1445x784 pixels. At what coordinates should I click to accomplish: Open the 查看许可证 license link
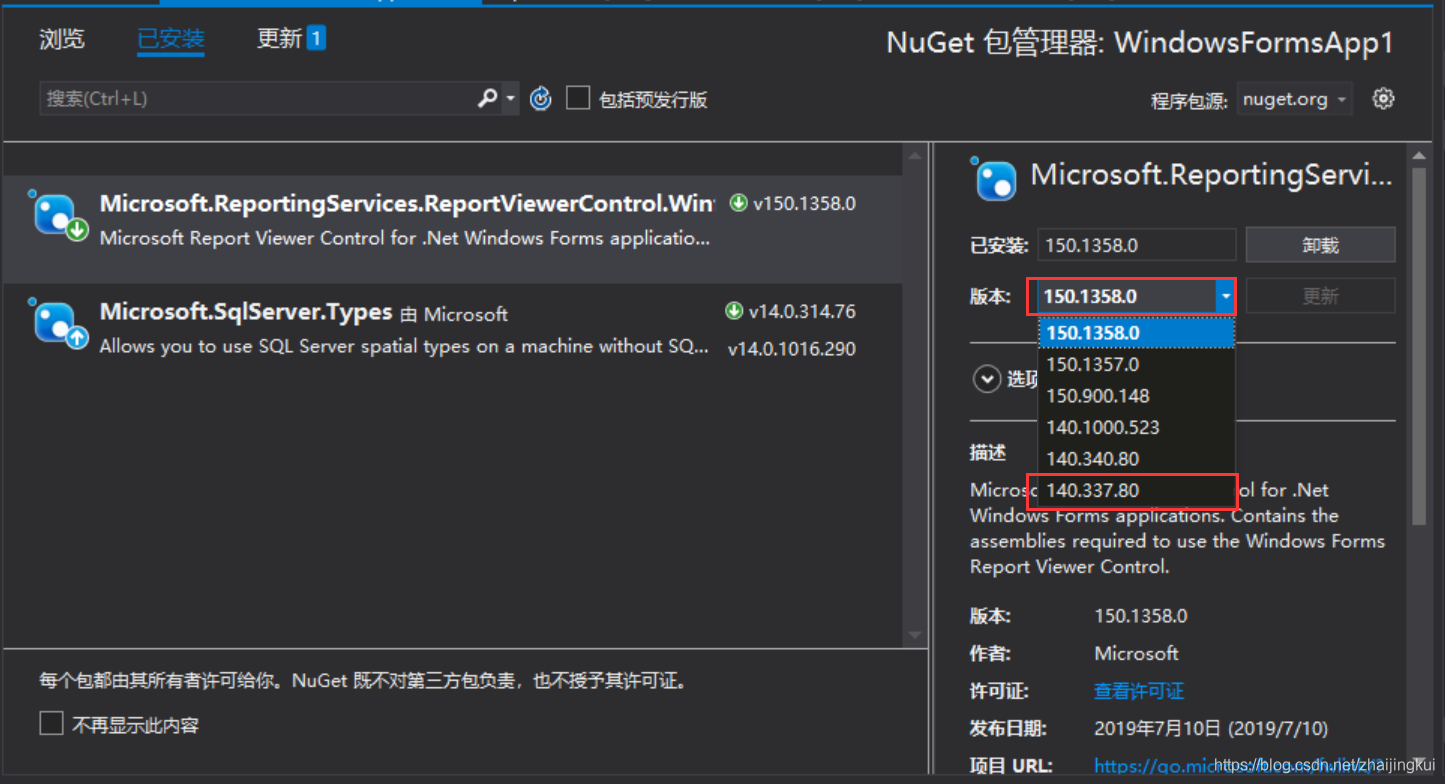1139,690
